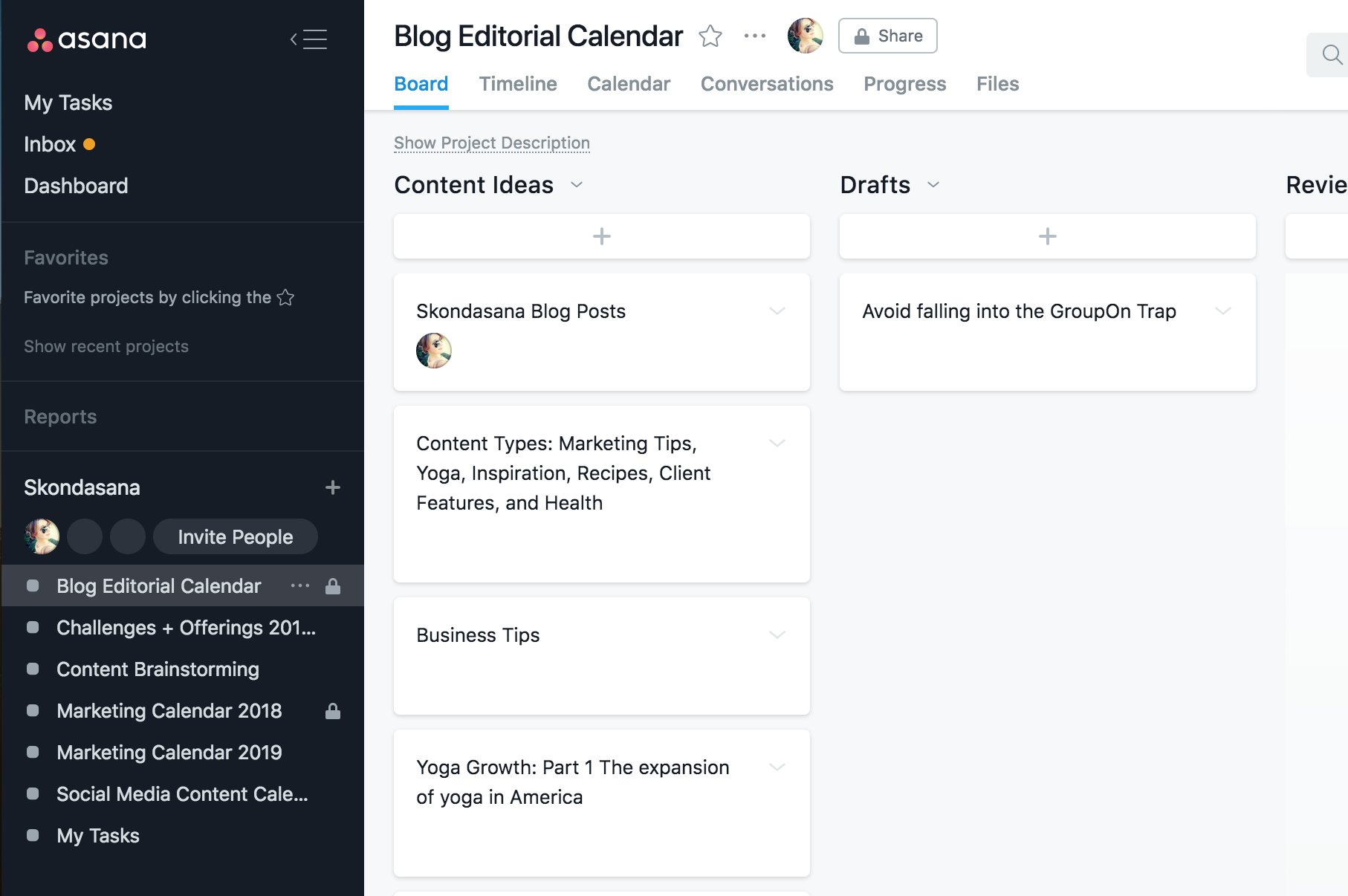Click the project owner avatar in header
The width and height of the screenshot is (1348, 896).
[x=806, y=36]
